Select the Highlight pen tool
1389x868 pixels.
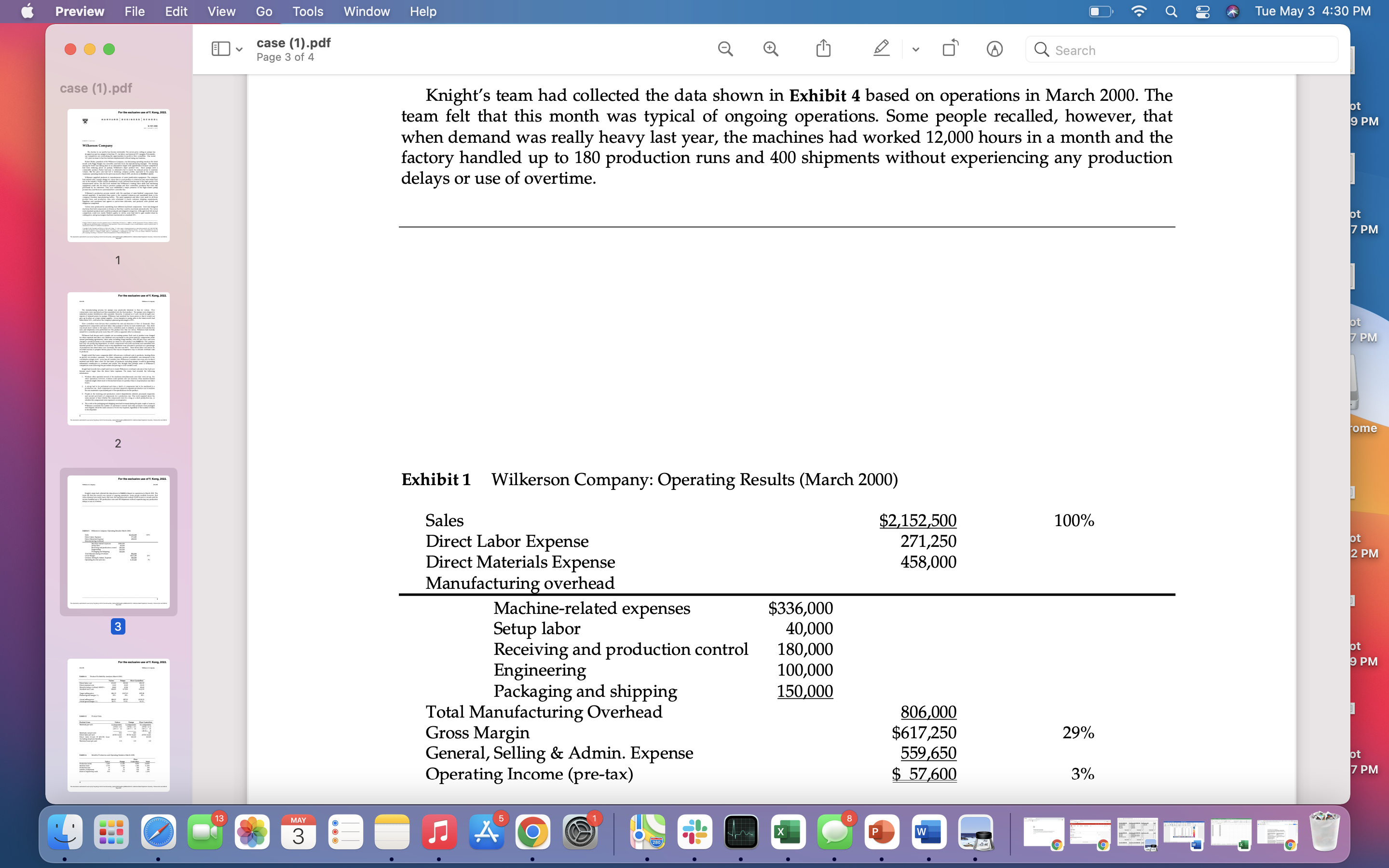coord(881,49)
